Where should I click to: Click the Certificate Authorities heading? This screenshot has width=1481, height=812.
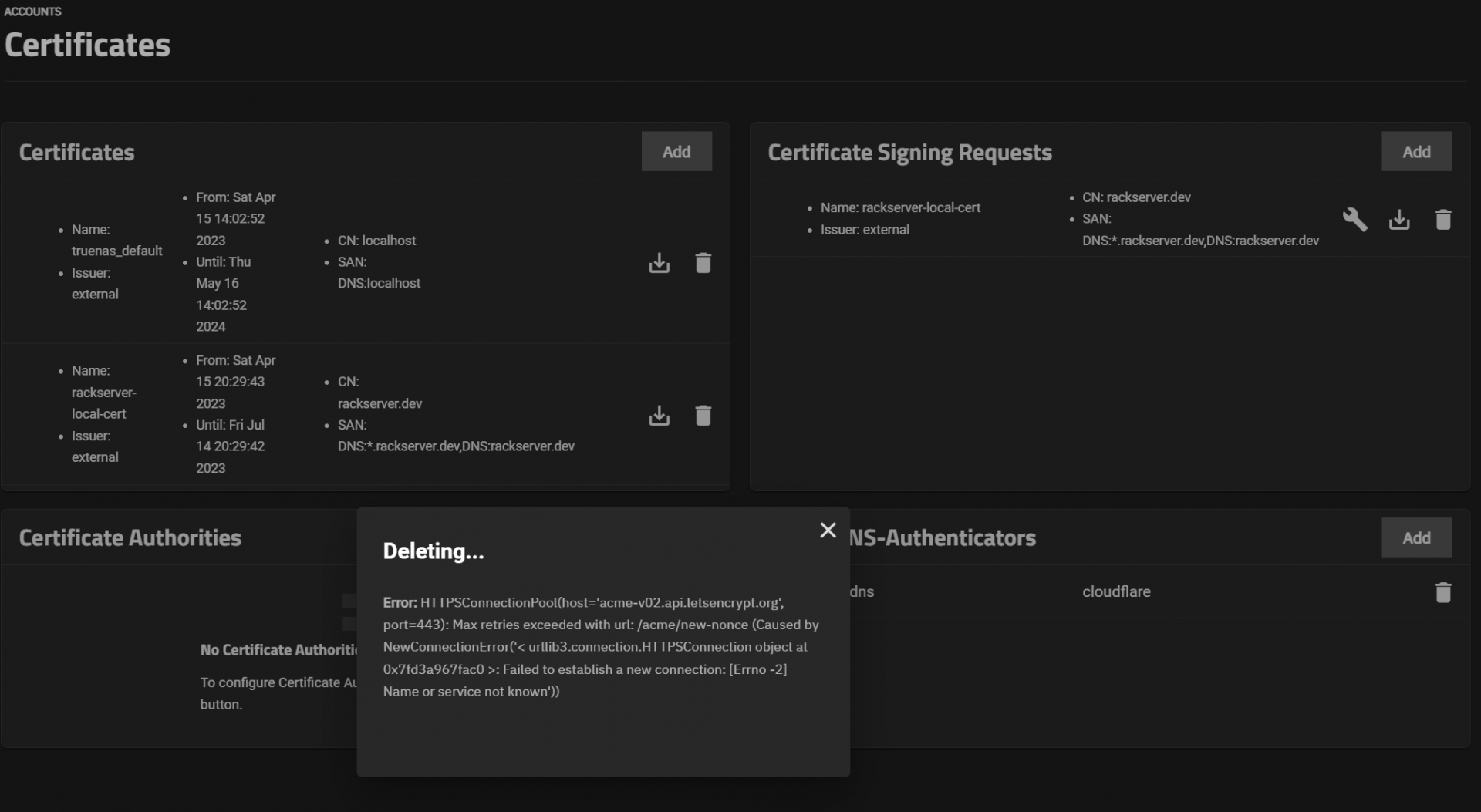pyautogui.click(x=130, y=537)
